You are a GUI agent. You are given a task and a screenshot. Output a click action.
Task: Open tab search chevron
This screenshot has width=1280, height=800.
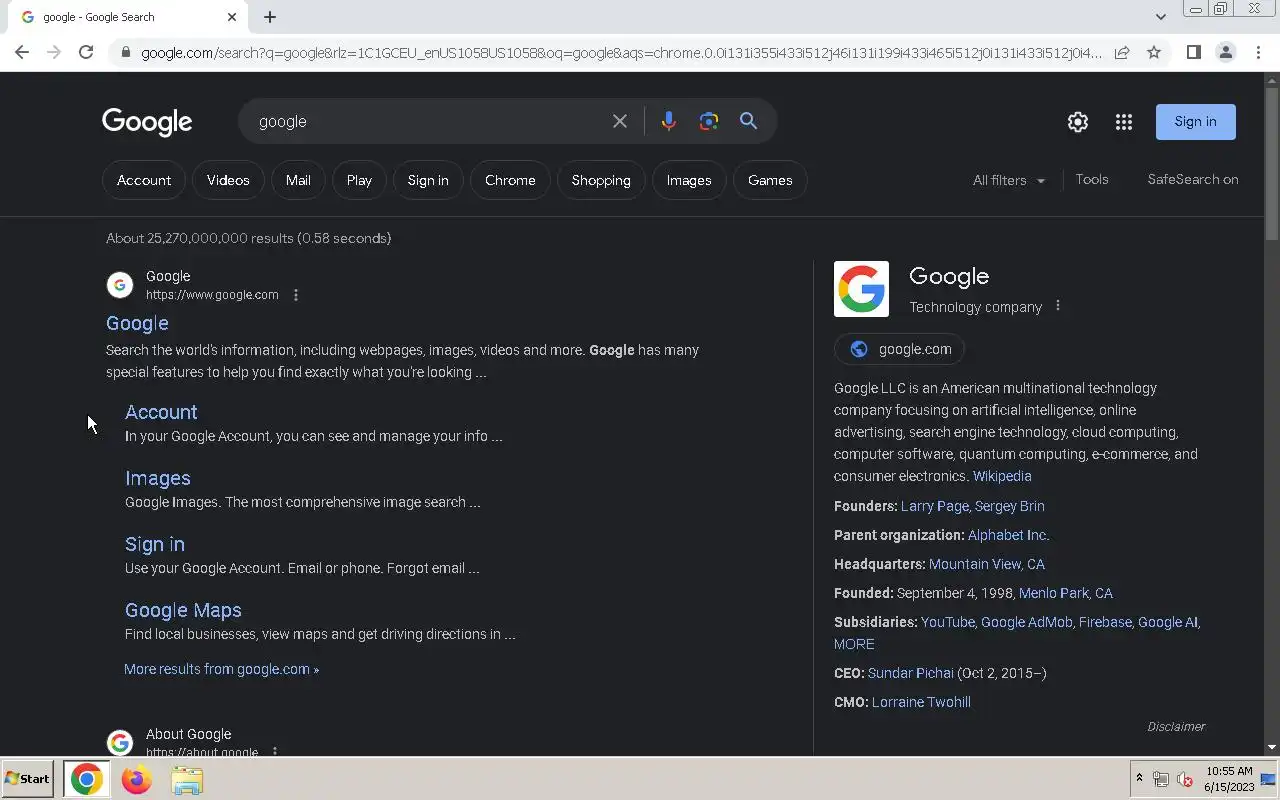point(1160,17)
